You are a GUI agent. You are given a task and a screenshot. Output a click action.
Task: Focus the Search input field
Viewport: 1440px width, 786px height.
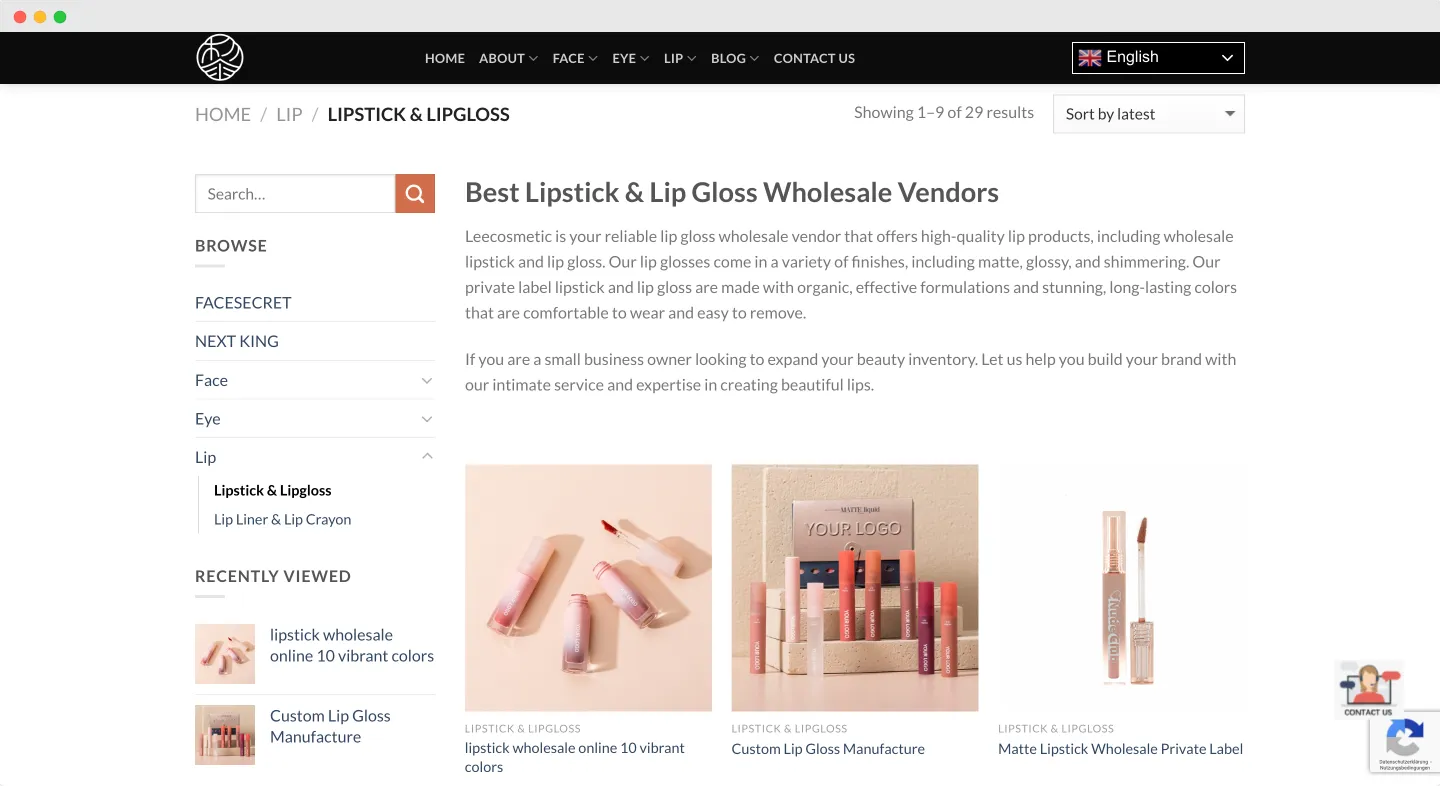pyautogui.click(x=295, y=194)
